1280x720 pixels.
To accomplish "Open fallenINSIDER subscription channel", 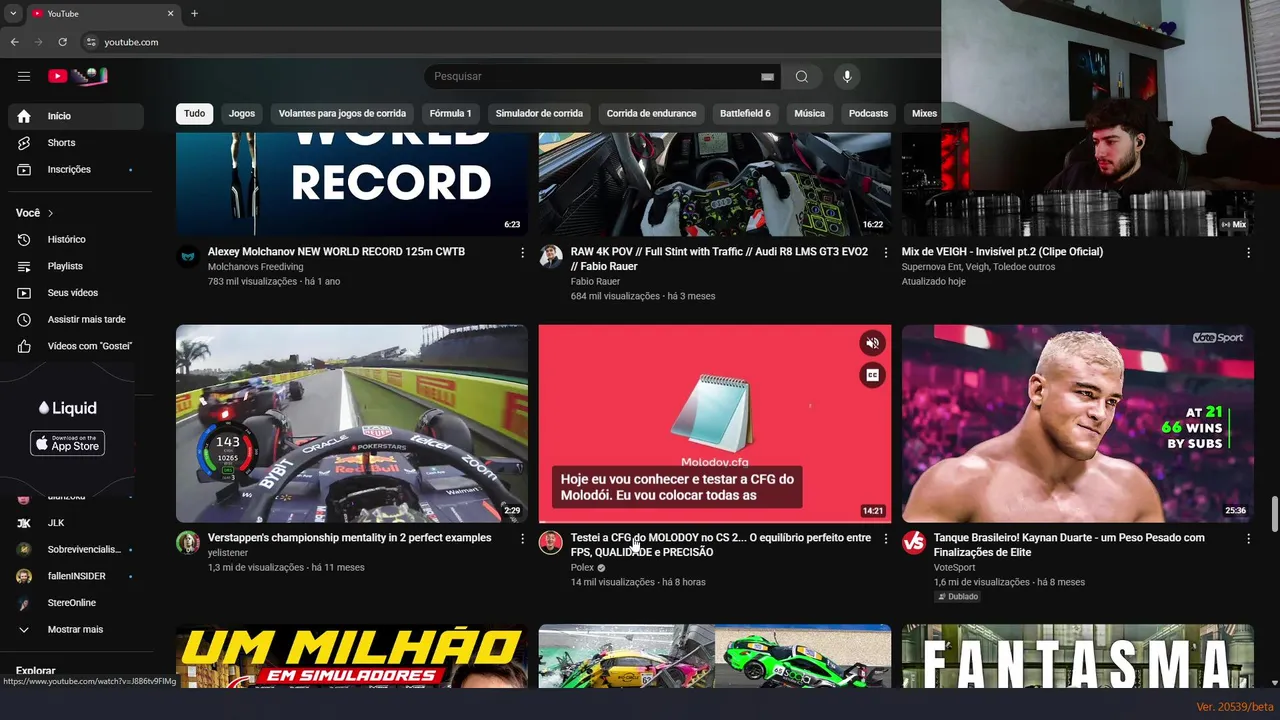I will [76, 576].
